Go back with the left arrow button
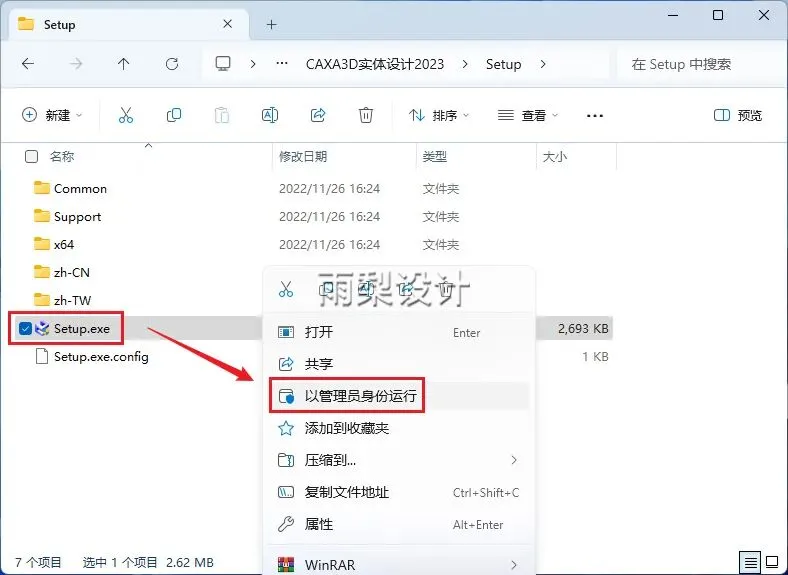 pyautogui.click(x=28, y=64)
